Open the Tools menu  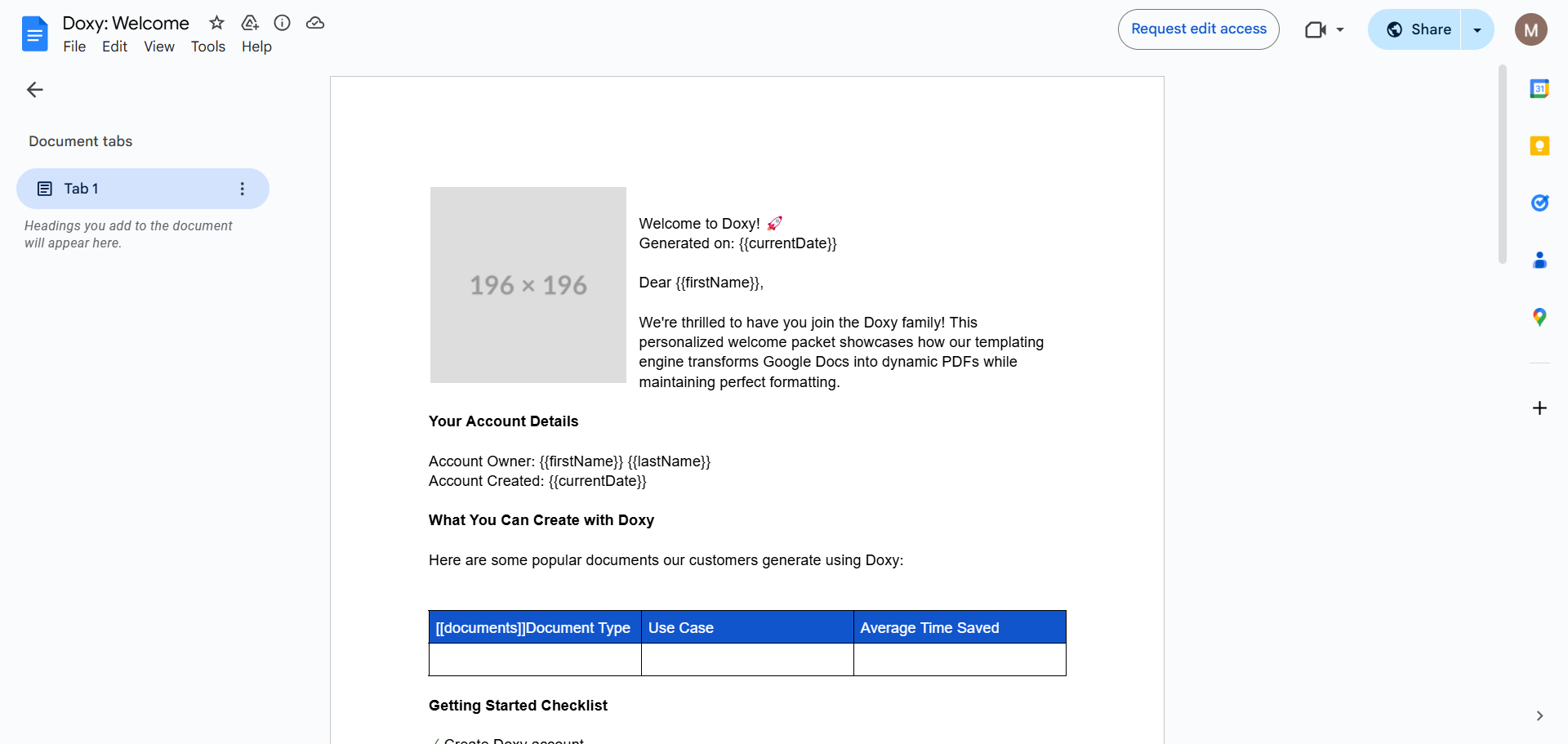[208, 47]
